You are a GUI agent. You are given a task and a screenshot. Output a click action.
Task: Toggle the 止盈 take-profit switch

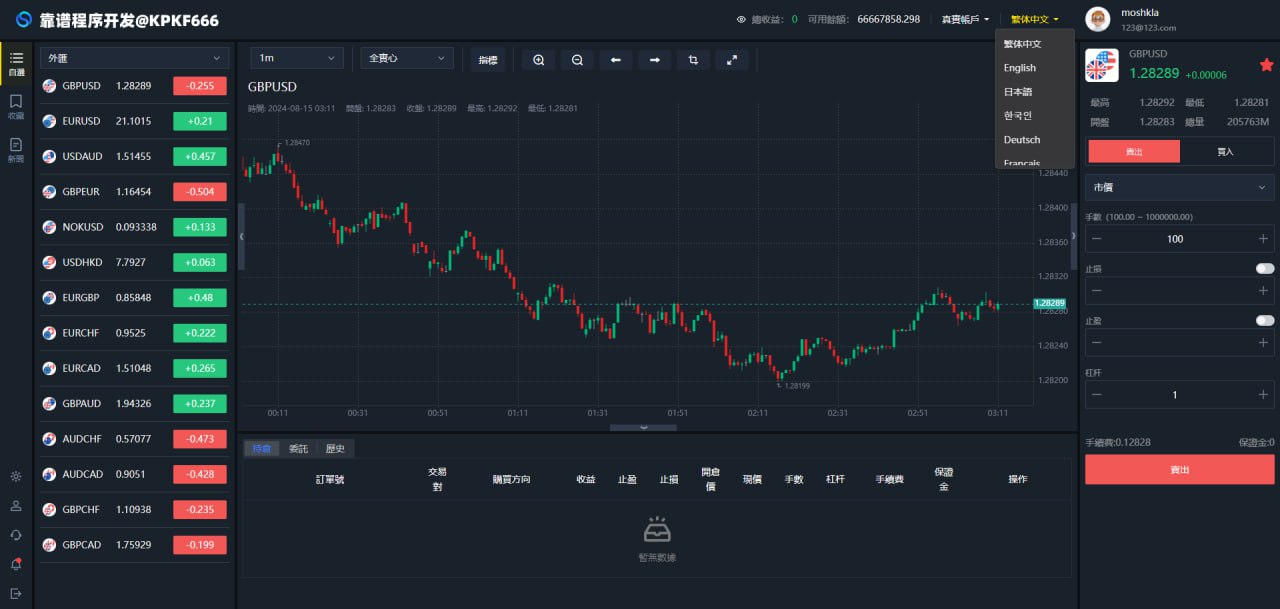[1265, 321]
